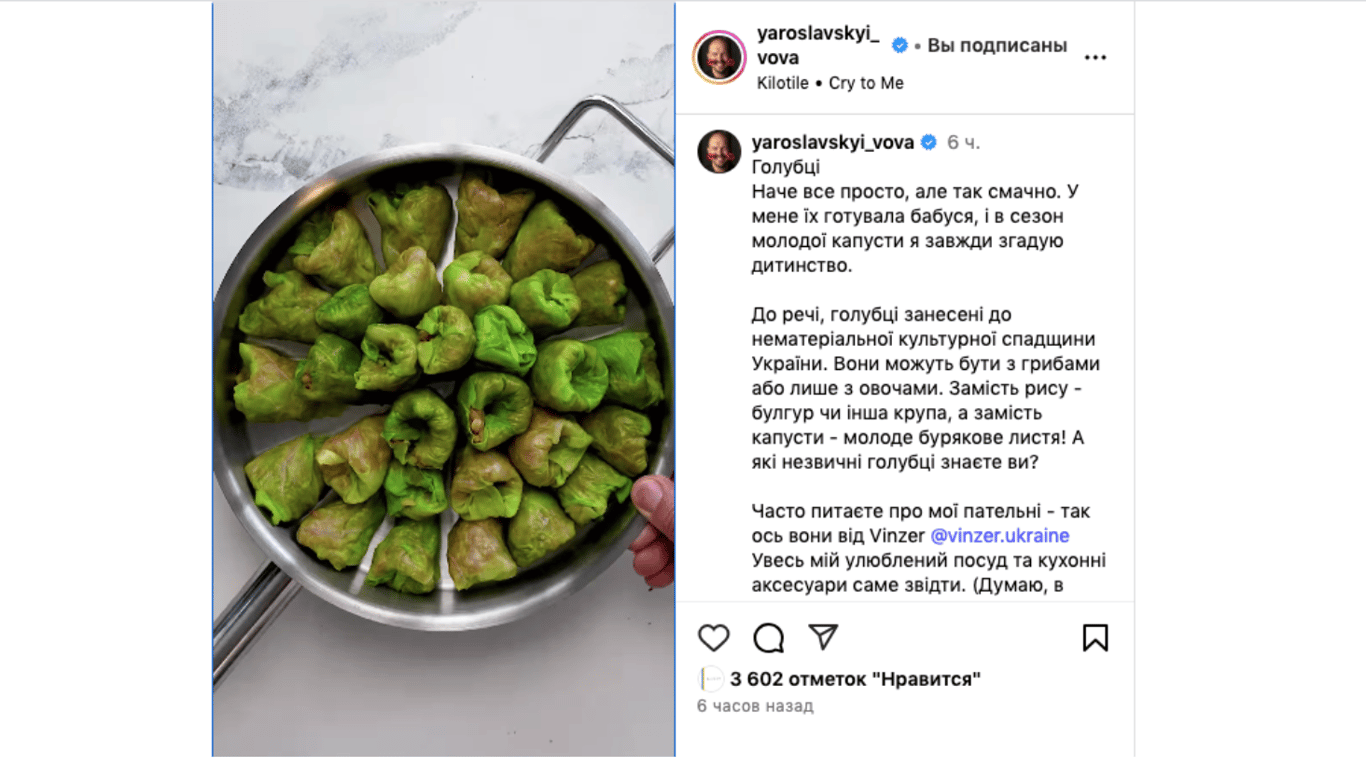The image size is (1366, 767).
Task: Open the story from the header profile avatar
Action: coord(719,58)
